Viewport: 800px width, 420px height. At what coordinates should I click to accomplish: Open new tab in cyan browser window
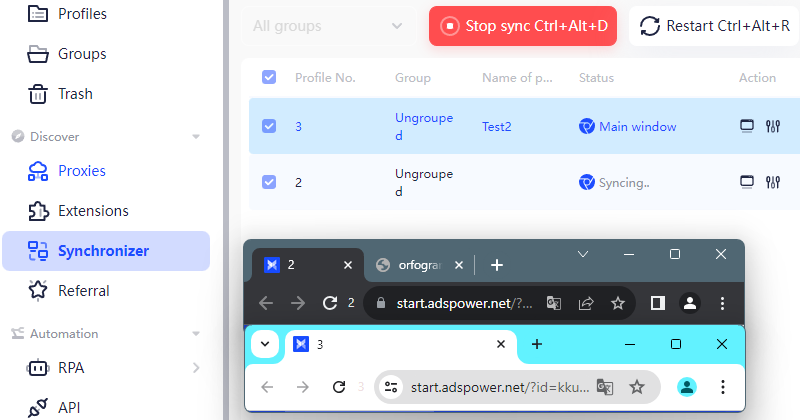click(536, 344)
